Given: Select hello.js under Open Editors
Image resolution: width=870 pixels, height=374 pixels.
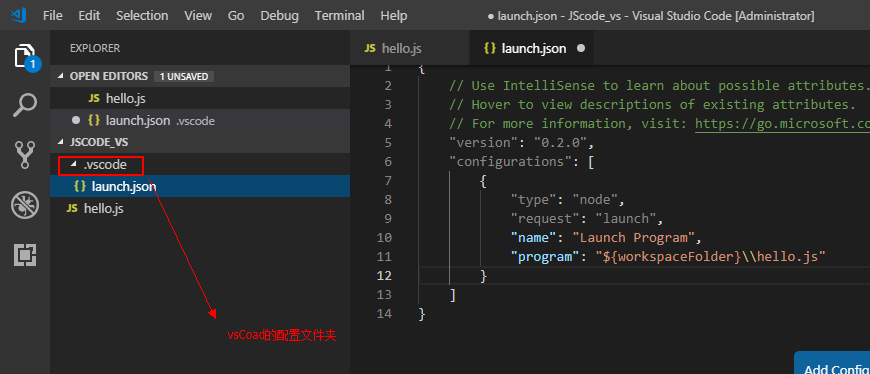Looking at the screenshot, I should [200, 99].
